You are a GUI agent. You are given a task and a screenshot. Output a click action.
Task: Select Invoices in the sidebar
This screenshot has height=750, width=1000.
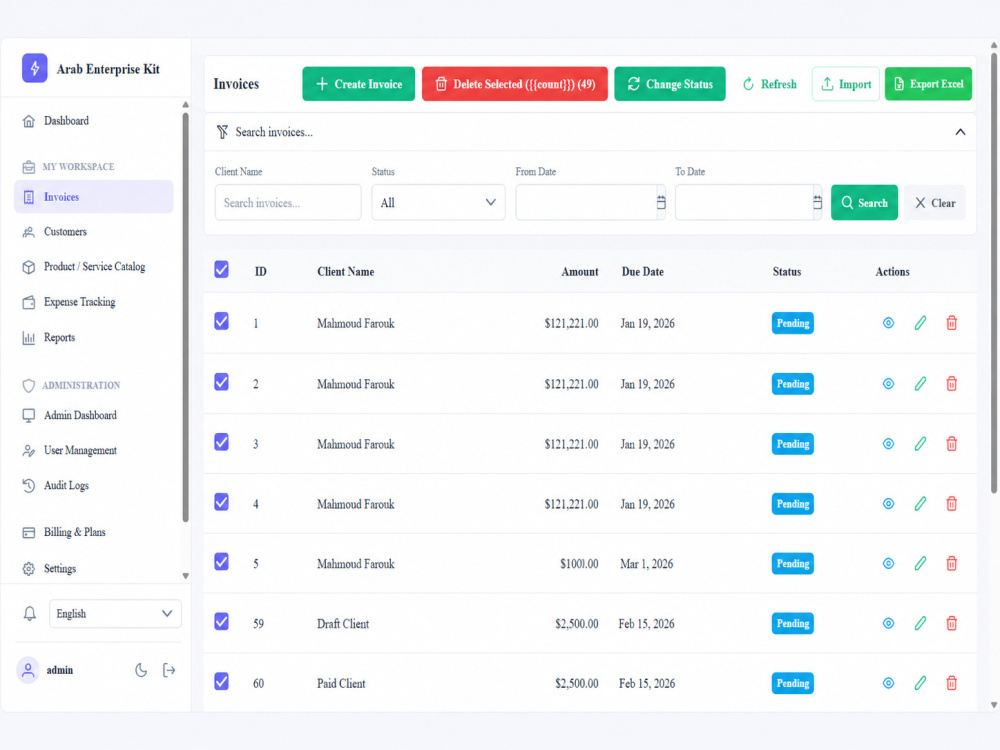click(93, 197)
